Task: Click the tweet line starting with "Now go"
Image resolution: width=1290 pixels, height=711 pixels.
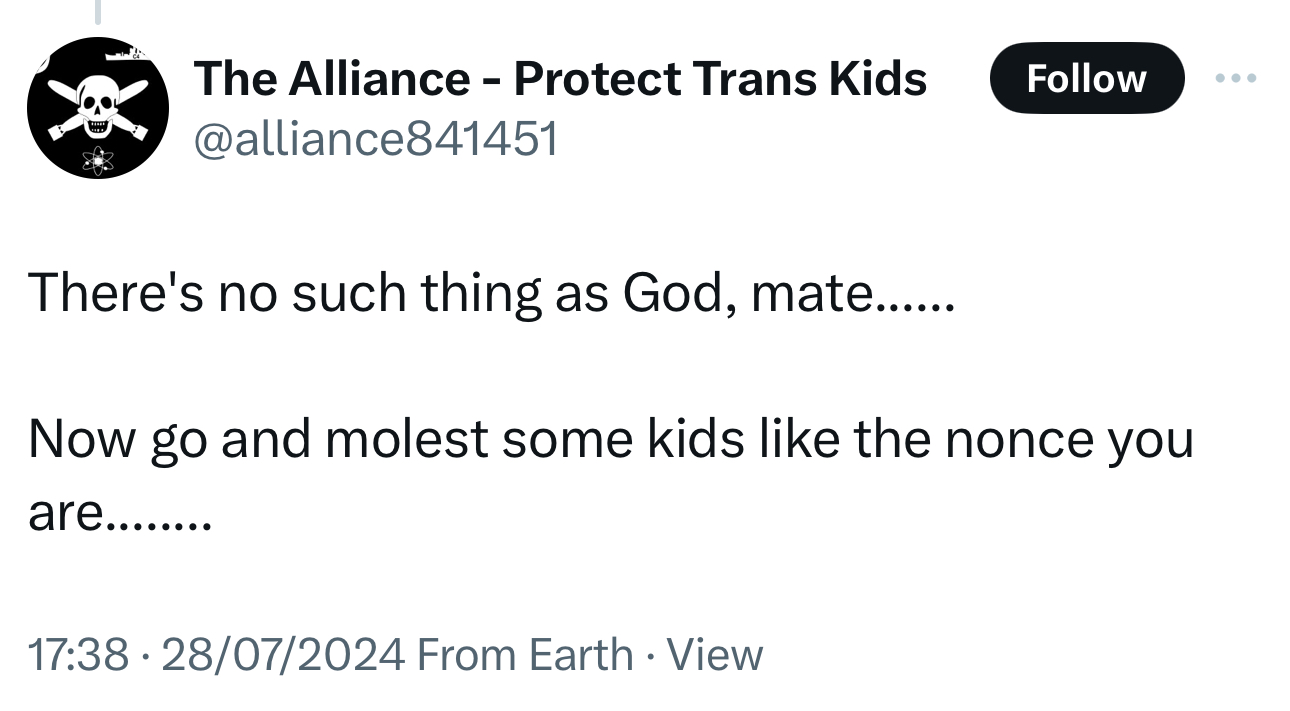Action: 610,440
